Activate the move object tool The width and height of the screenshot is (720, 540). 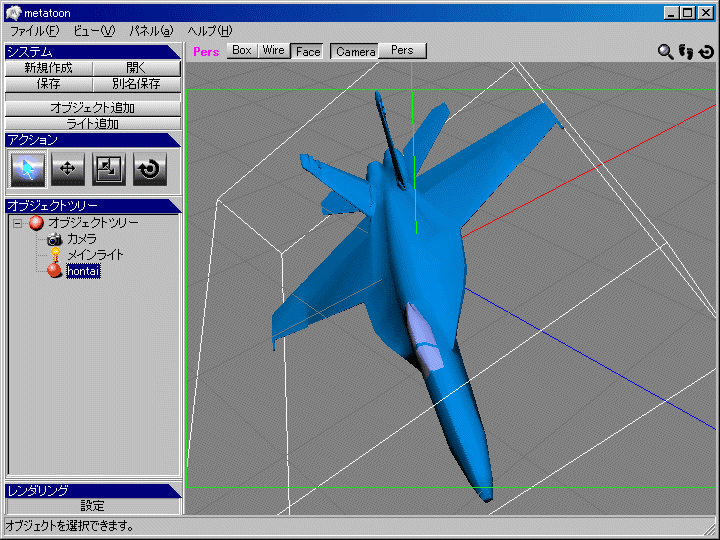68,169
